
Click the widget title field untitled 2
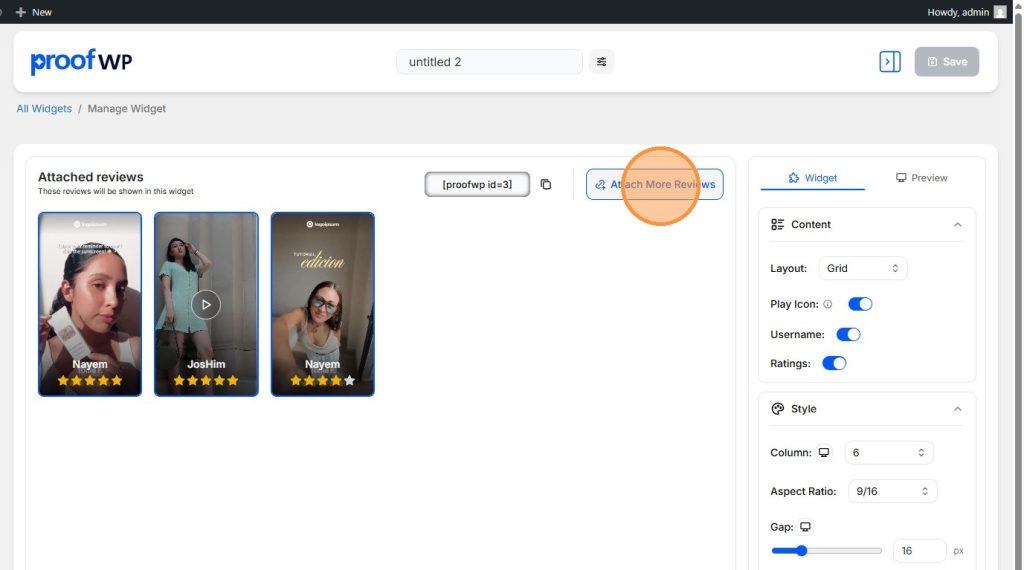point(489,61)
